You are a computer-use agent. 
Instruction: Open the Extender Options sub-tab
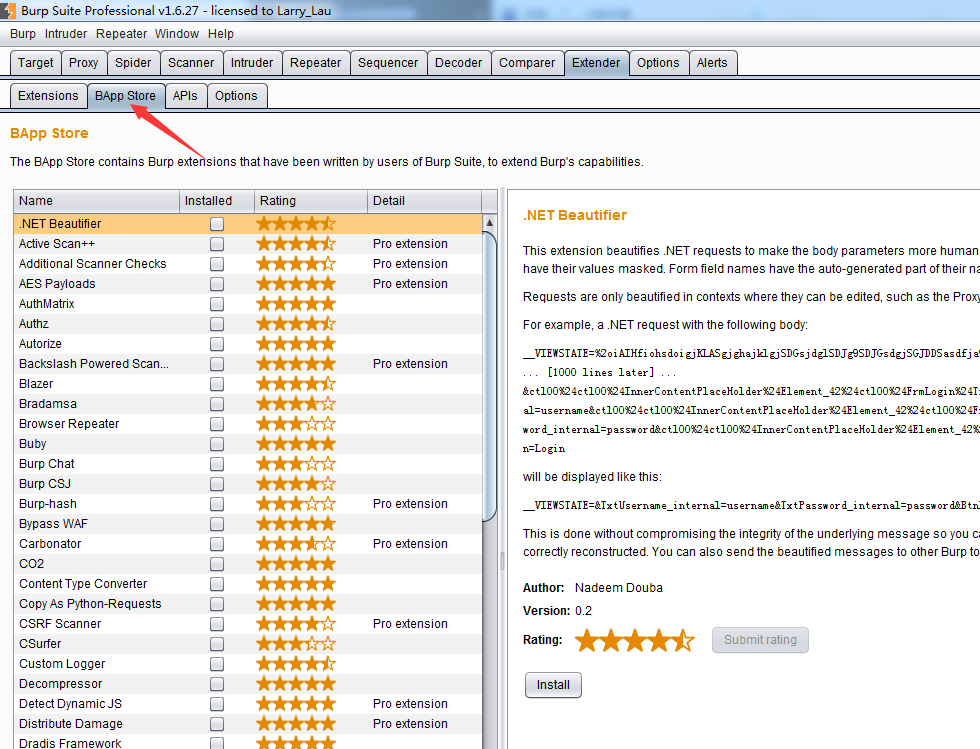(x=236, y=96)
